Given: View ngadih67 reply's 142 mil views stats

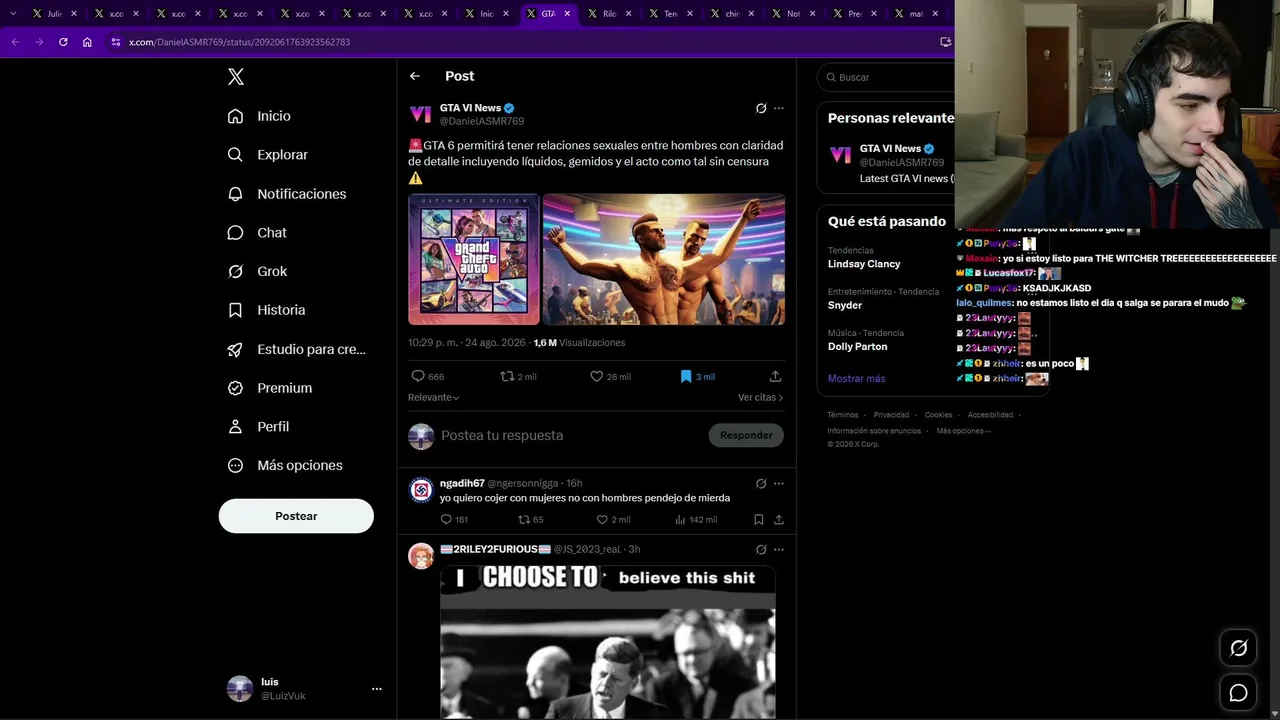Looking at the screenshot, I should (696, 519).
